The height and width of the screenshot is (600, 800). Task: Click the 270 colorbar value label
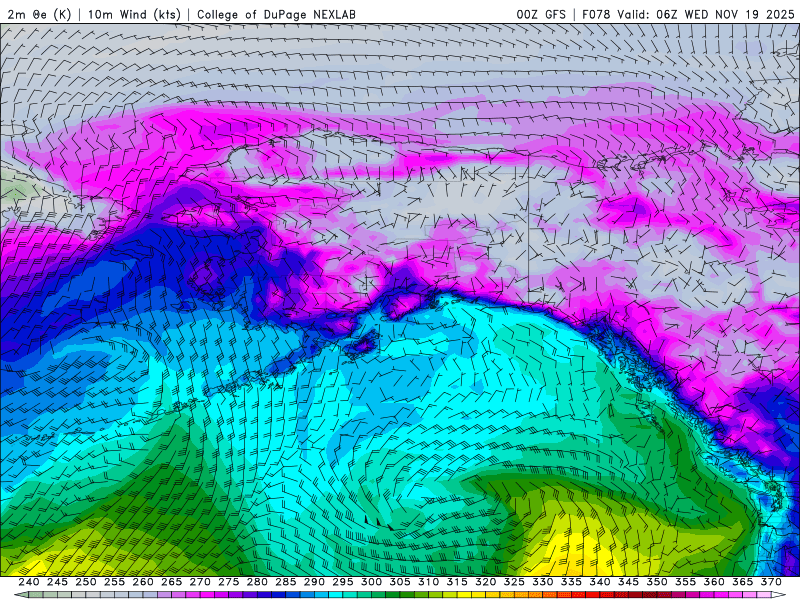pyautogui.click(x=200, y=582)
